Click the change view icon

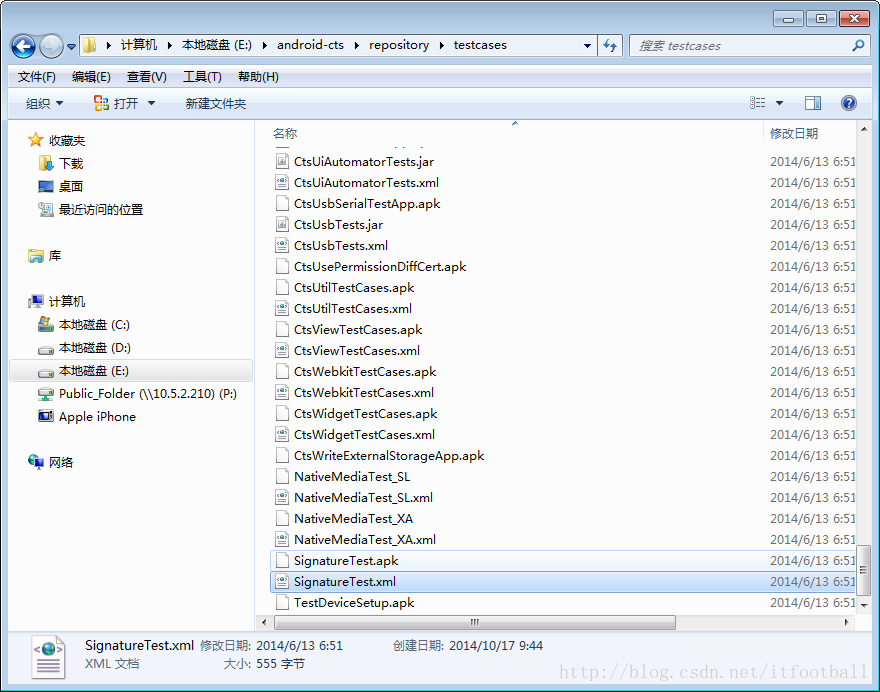click(758, 103)
